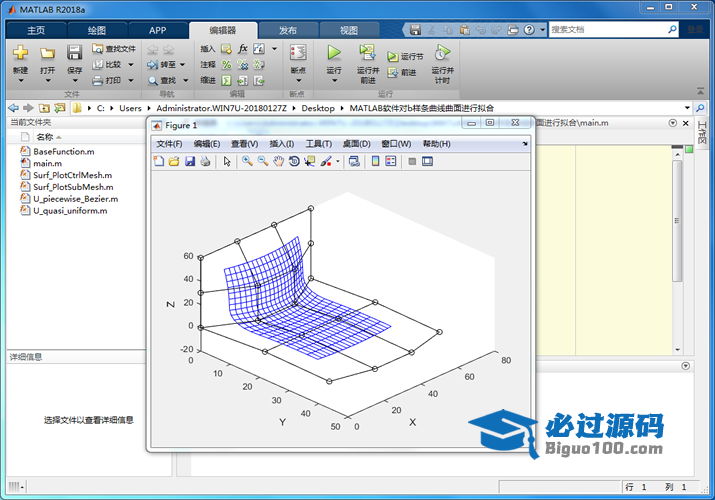This screenshot has width=715, height=500.
Task: Open Figure Help (帮助) menu
Action: point(436,144)
